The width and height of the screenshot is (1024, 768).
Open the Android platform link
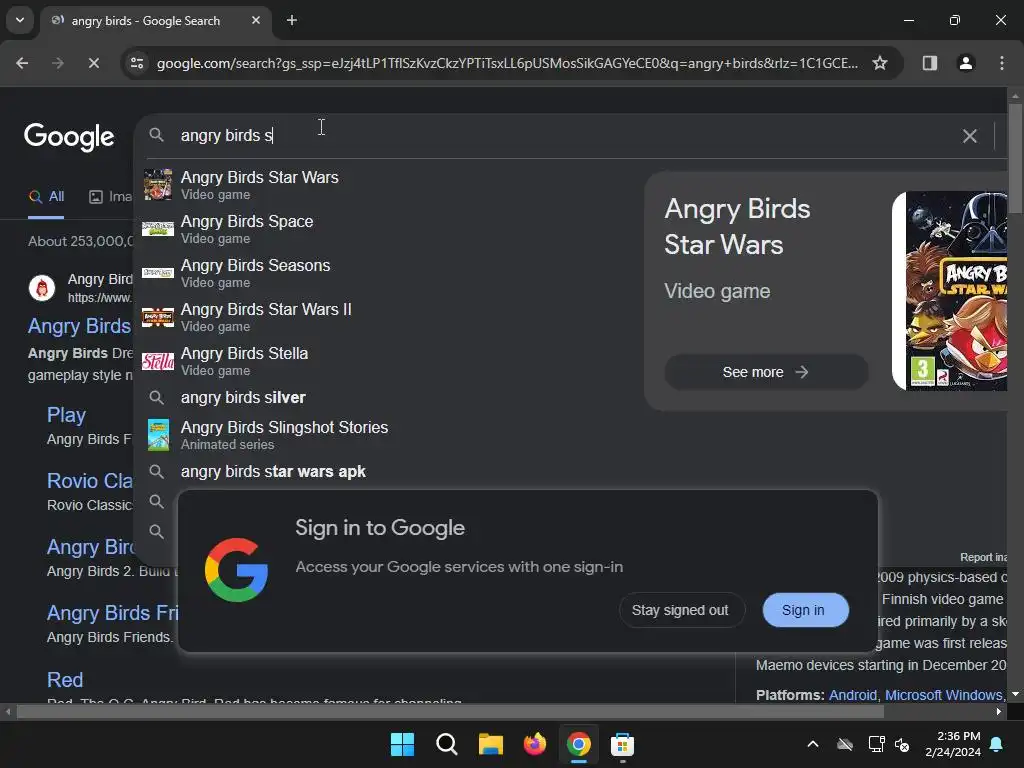click(x=852, y=695)
